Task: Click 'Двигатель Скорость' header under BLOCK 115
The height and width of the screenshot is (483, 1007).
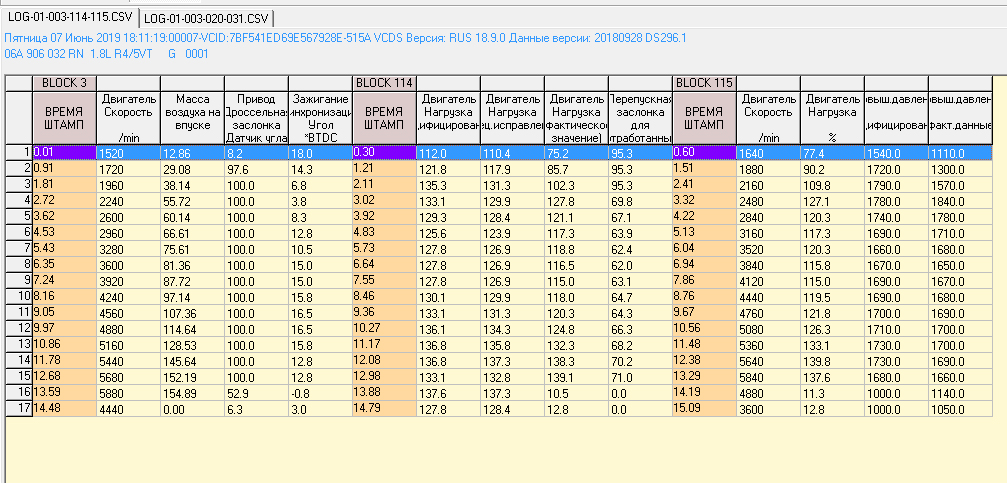Action: pyautogui.click(x=768, y=118)
